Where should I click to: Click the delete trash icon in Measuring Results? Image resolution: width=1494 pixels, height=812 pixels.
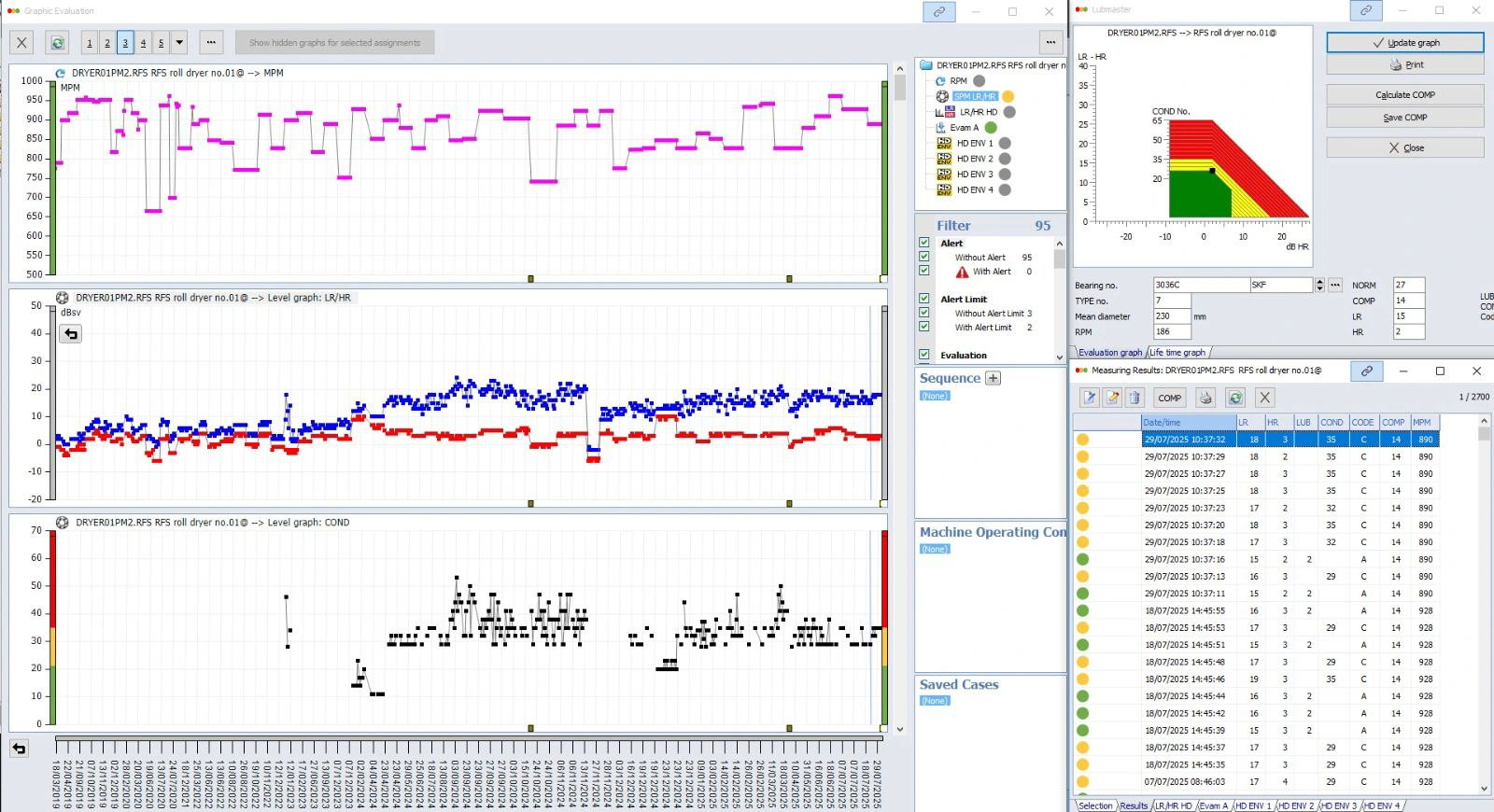click(1135, 398)
